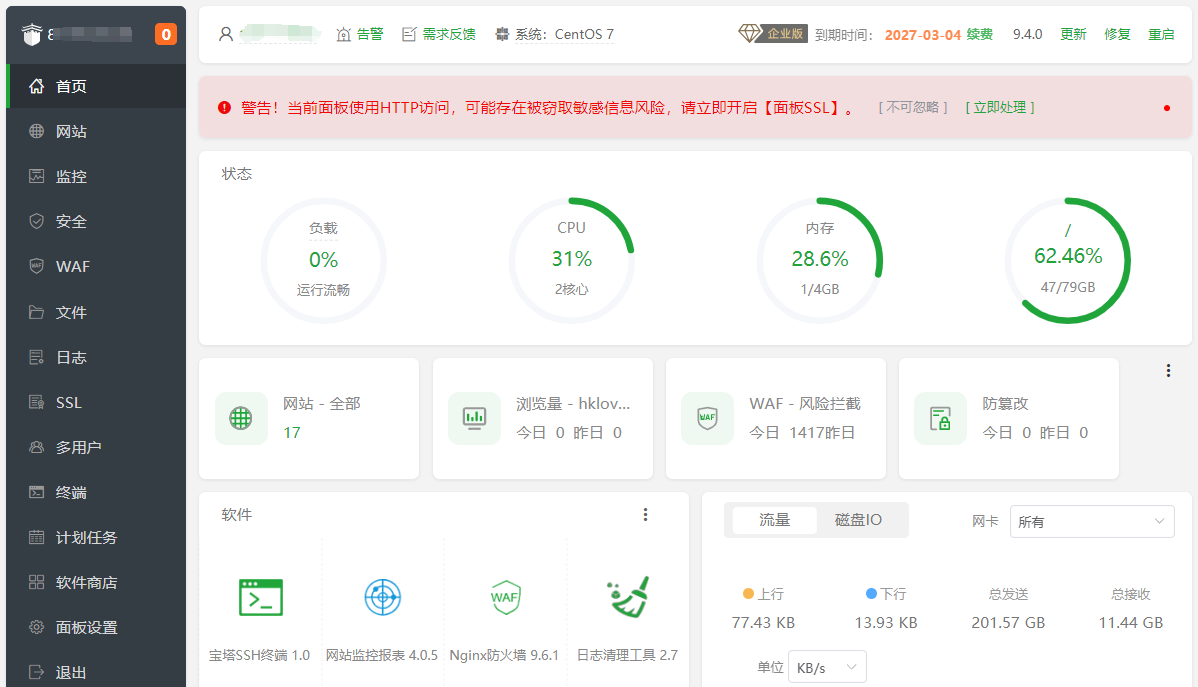1198x687 pixels.
Task: Toggle the 上行 legend dot
Action: click(x=749, y=594)
